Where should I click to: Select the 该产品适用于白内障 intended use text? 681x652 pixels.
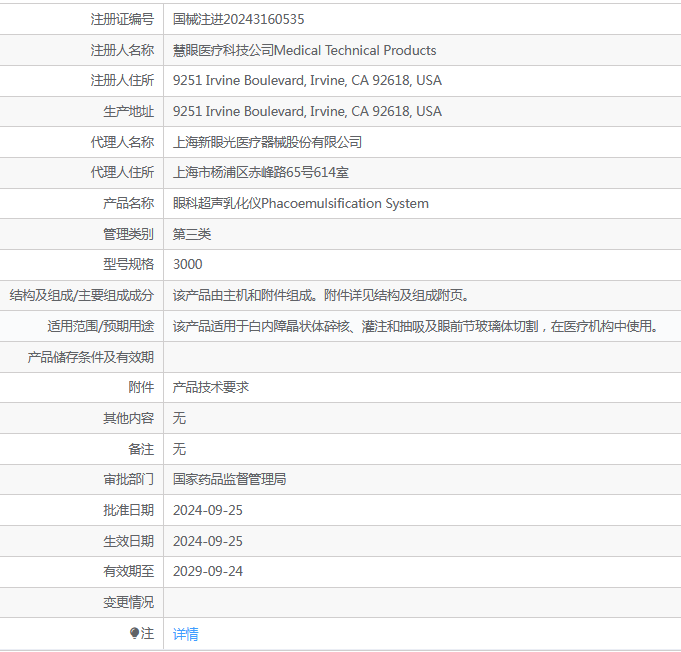point(416,326)
